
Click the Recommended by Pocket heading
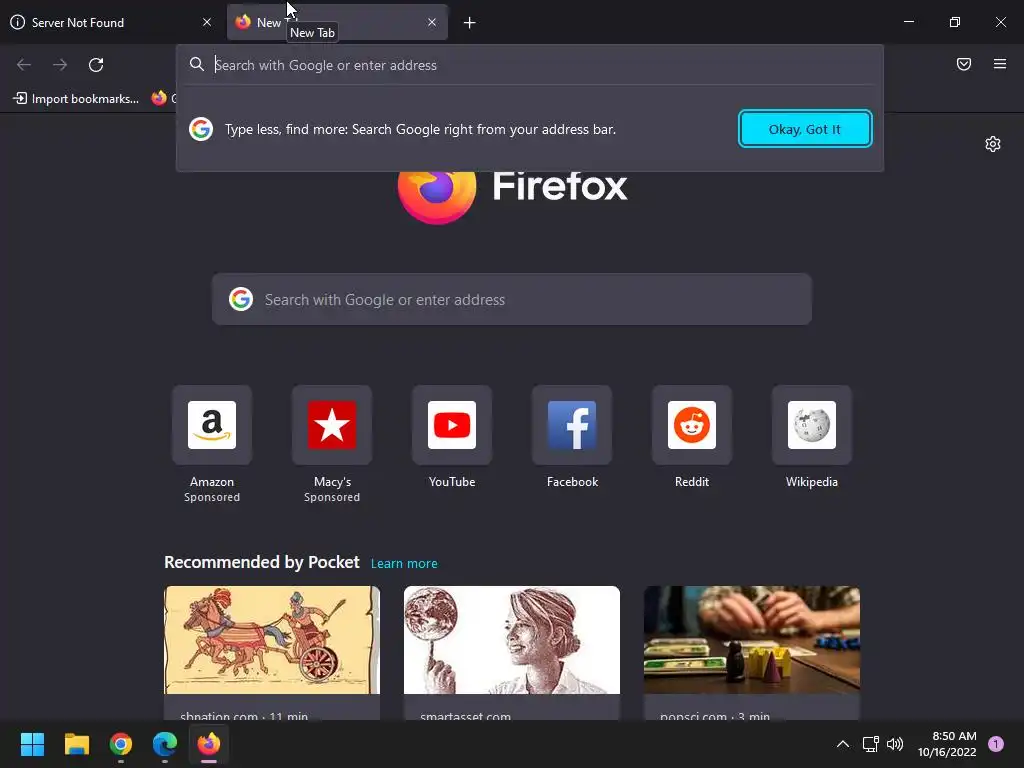(262, 562)
